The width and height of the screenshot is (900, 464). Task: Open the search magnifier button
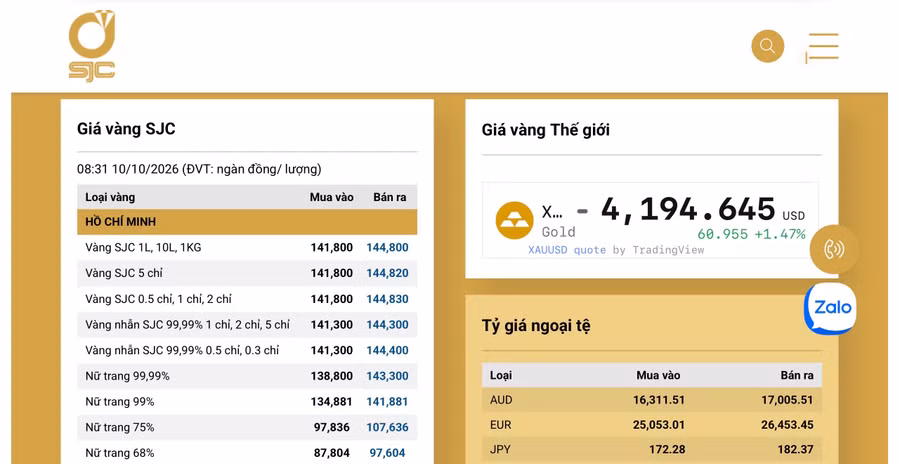pos(768,46)
